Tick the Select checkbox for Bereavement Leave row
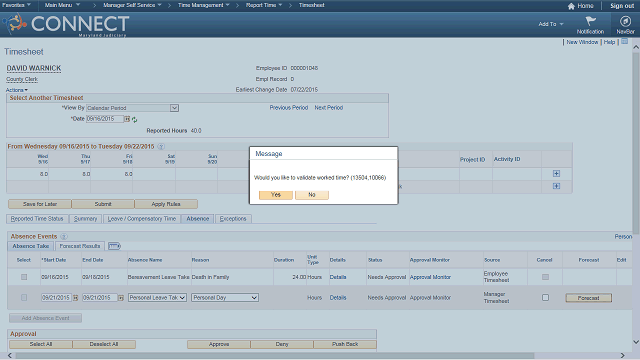The width and height of the screenshot is (640, 360). pos(24,277)
